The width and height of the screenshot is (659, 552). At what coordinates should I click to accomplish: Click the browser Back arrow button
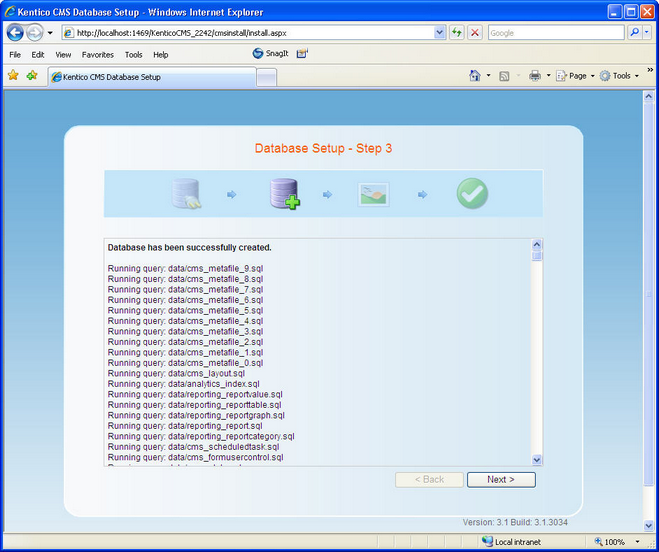coord(15,32)
